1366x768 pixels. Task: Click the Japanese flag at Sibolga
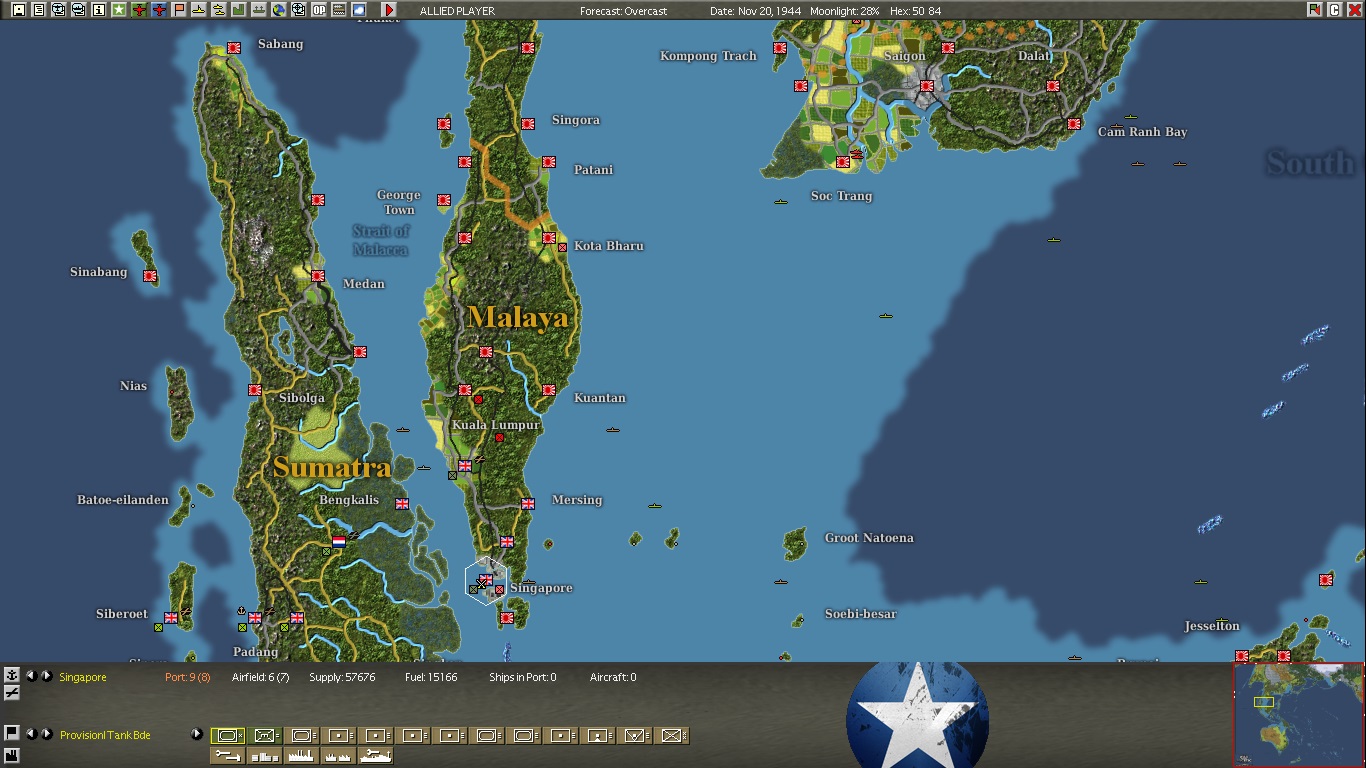coord(254,390)
